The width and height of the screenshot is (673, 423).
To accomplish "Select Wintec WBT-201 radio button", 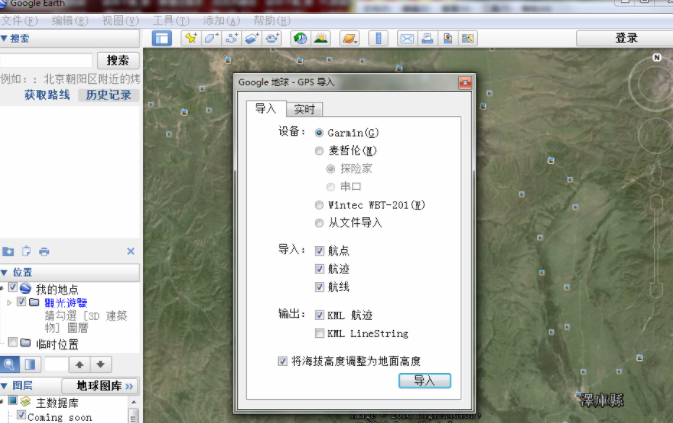I will (x=319, y=205).
